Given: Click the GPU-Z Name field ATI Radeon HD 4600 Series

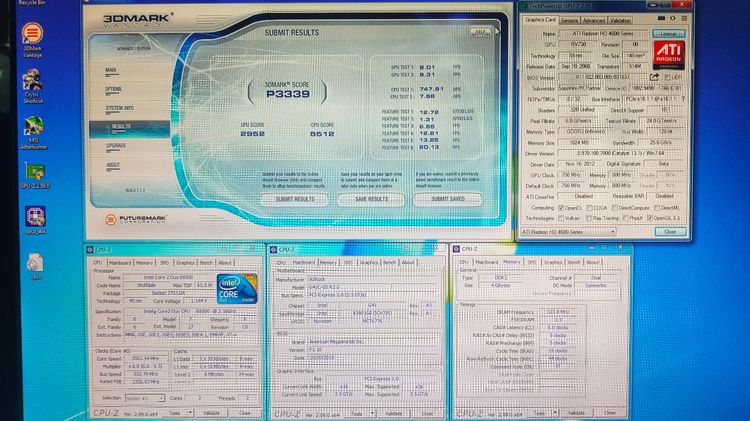Looking at the screenshot, I should (x=603, y=33).
